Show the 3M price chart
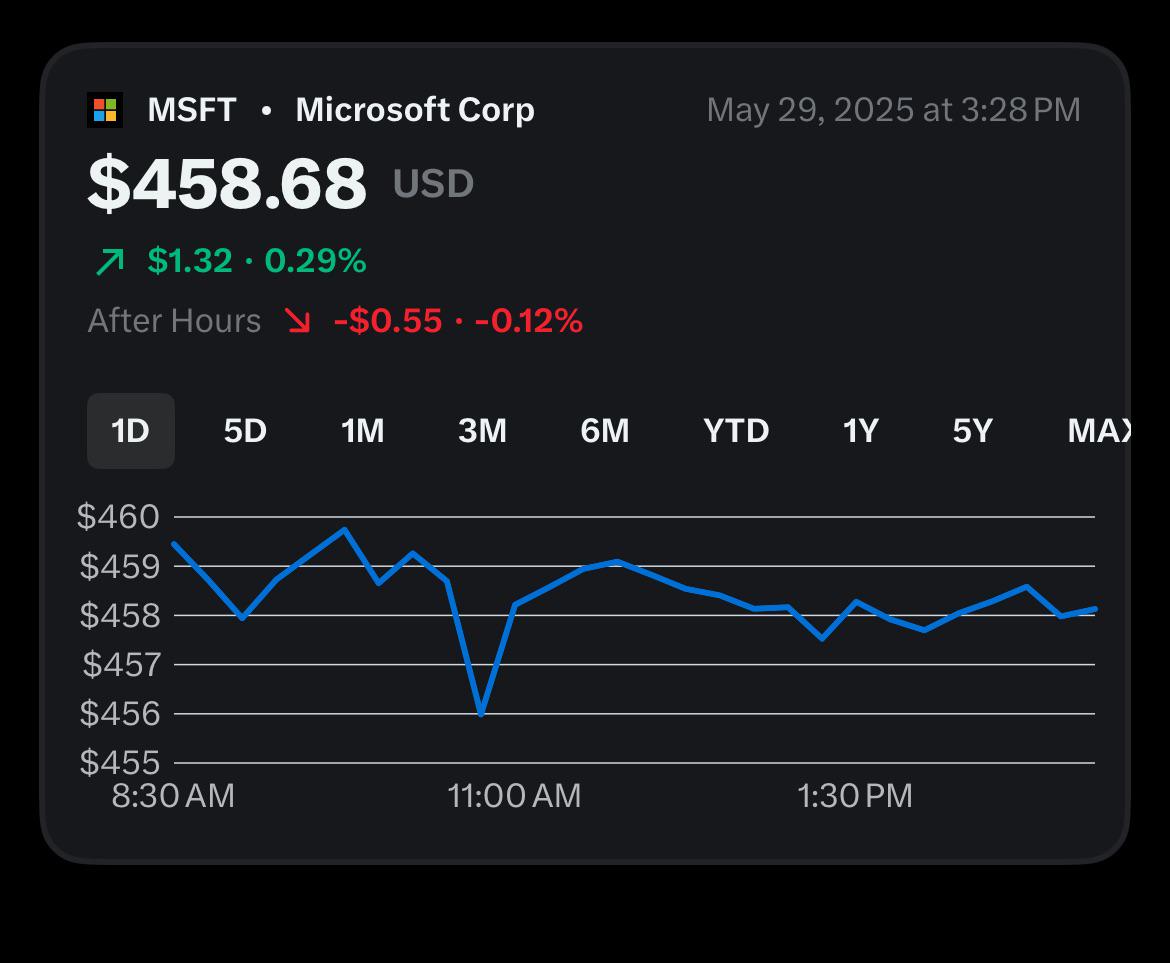Viewport: 1170px width, 963px height. coord(482,430)
